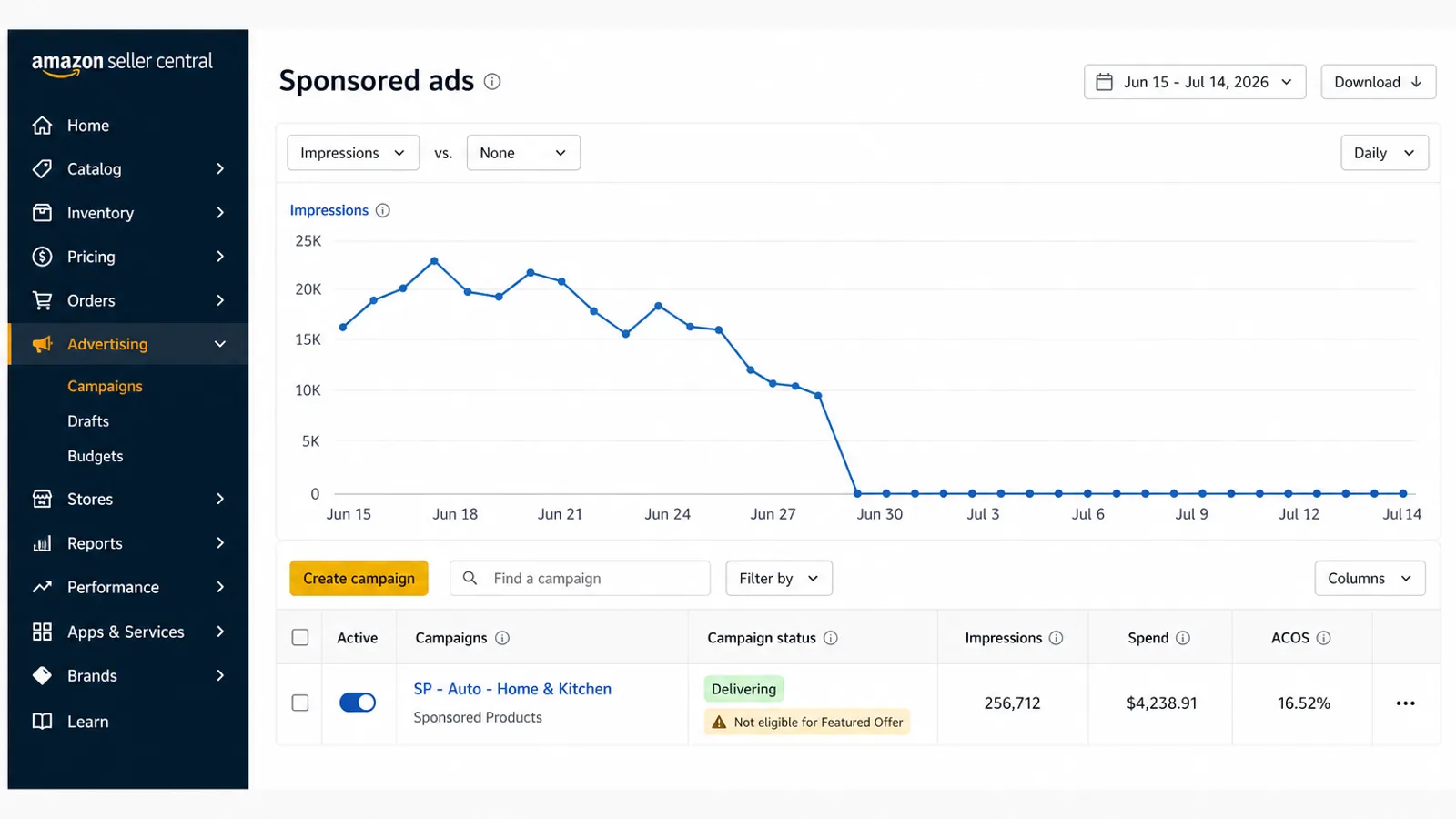Check the SP - Auto campaign row checkbox
This screenshot has width=1456, height=819.
click(x=300, y=703)
